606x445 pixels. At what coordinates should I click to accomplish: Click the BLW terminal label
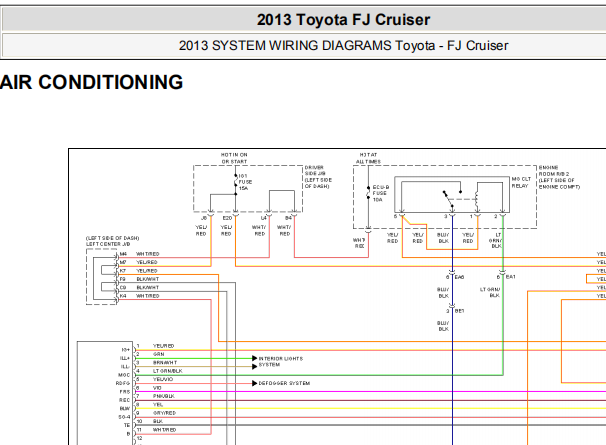click(124, 409)
